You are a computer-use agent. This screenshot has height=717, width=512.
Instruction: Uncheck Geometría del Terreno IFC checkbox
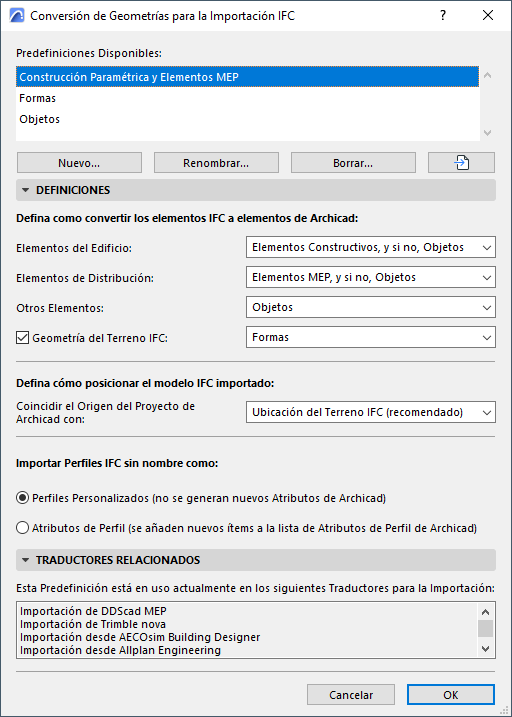(x=22, y=338)
